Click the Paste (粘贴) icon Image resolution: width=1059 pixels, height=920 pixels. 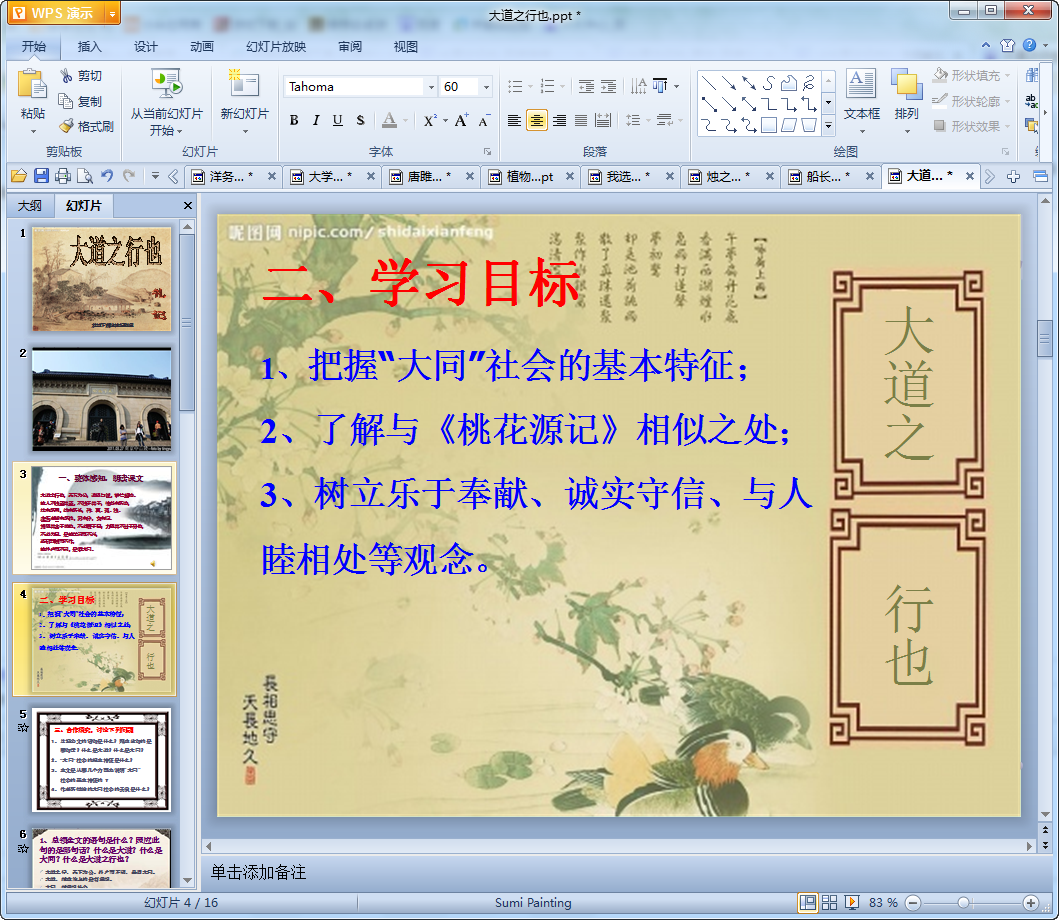[32, 85]
